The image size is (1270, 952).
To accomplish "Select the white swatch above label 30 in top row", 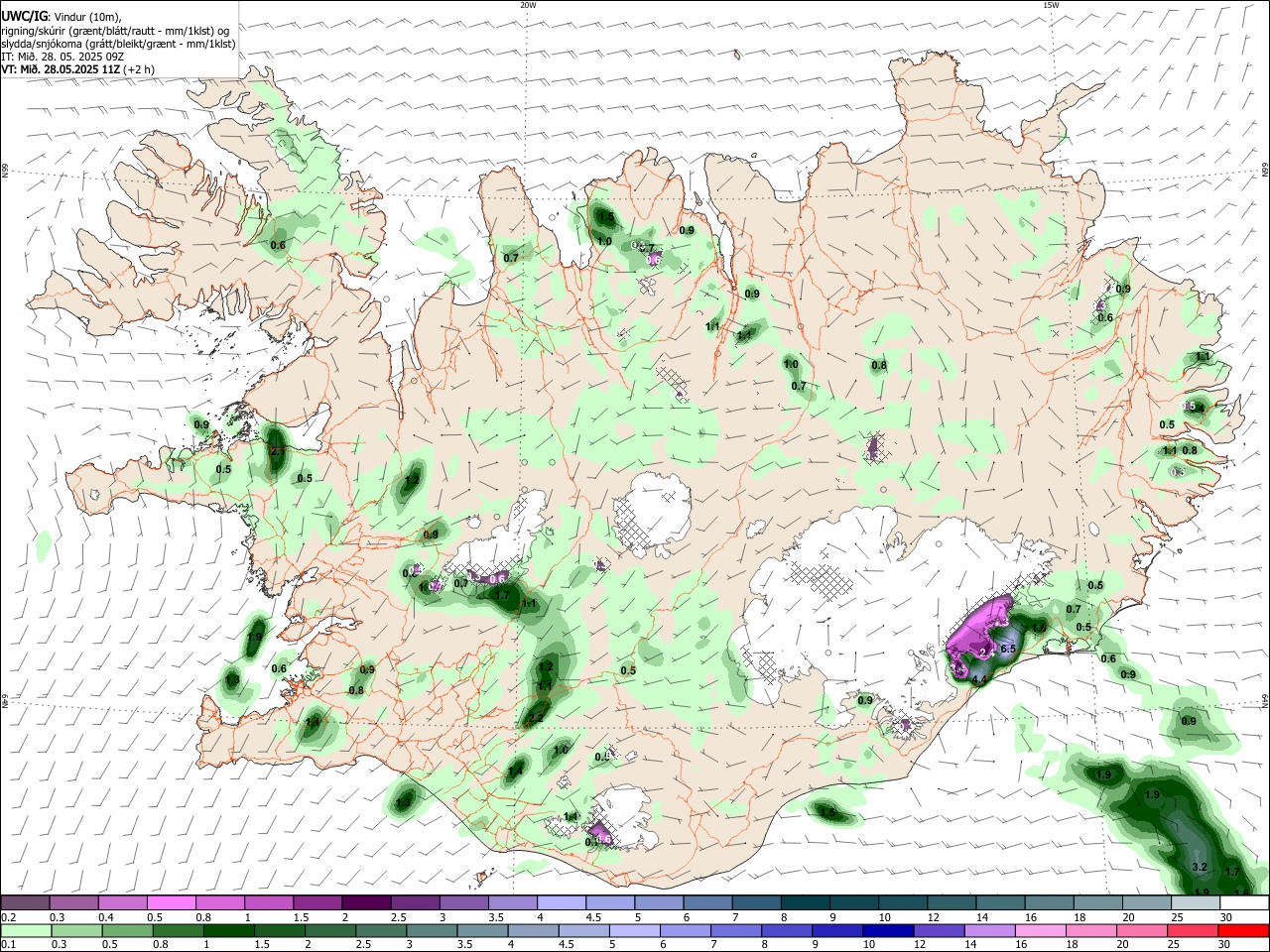I will (x=1244, y=903).
